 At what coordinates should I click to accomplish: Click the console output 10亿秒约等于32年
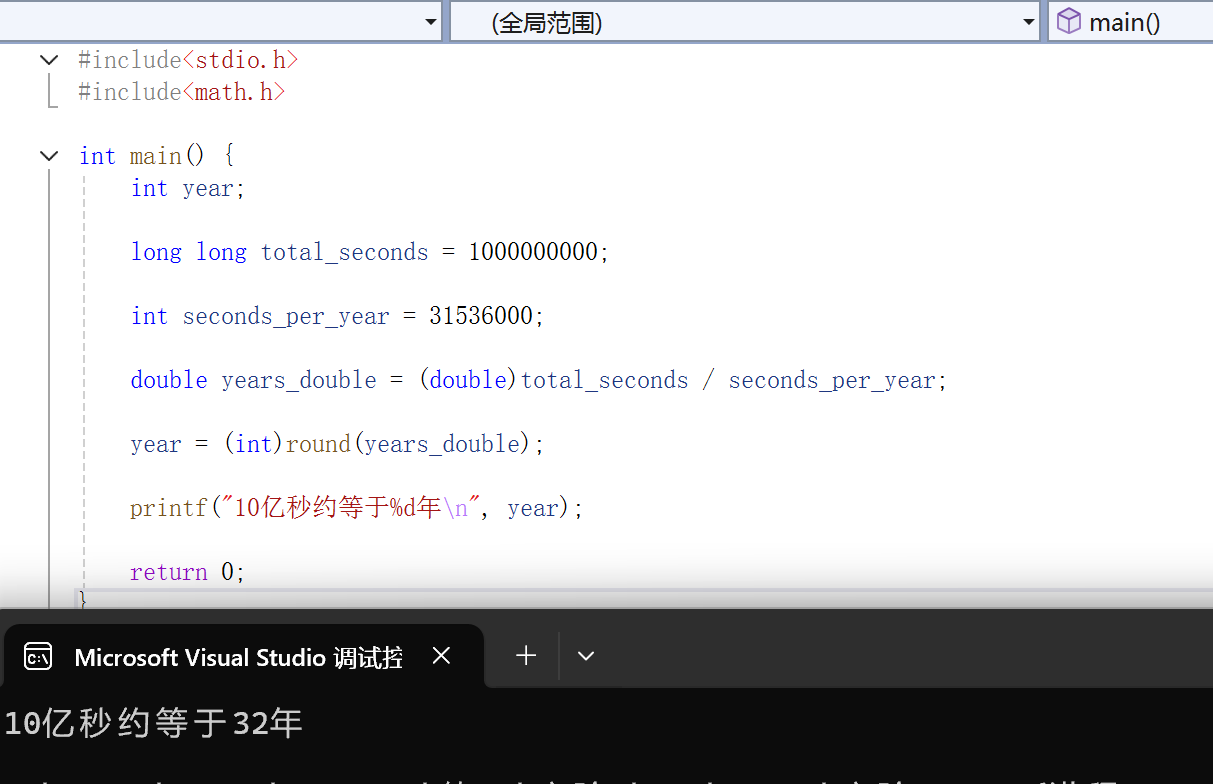point(153,723)
